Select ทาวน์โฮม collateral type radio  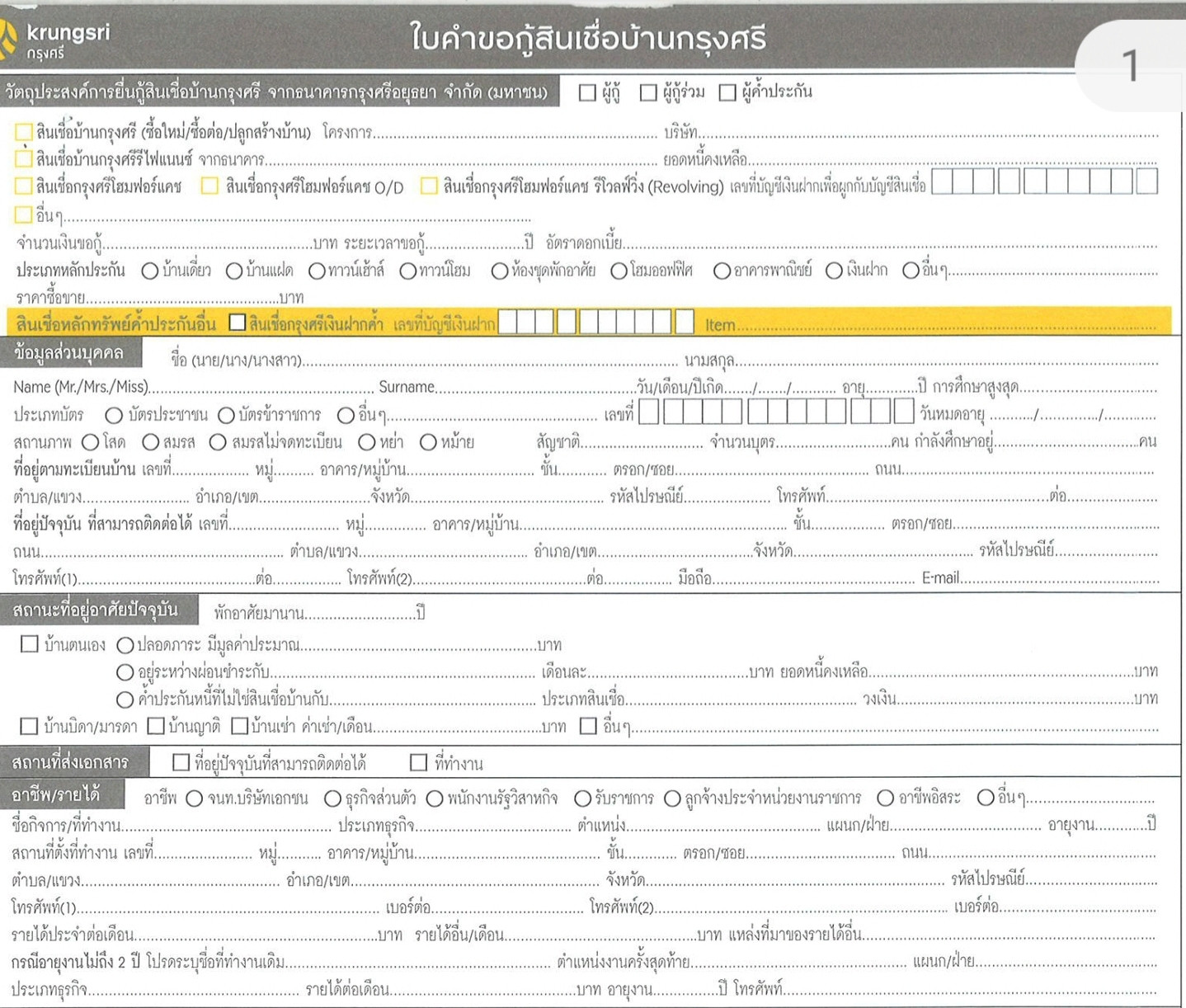[407, 271]
